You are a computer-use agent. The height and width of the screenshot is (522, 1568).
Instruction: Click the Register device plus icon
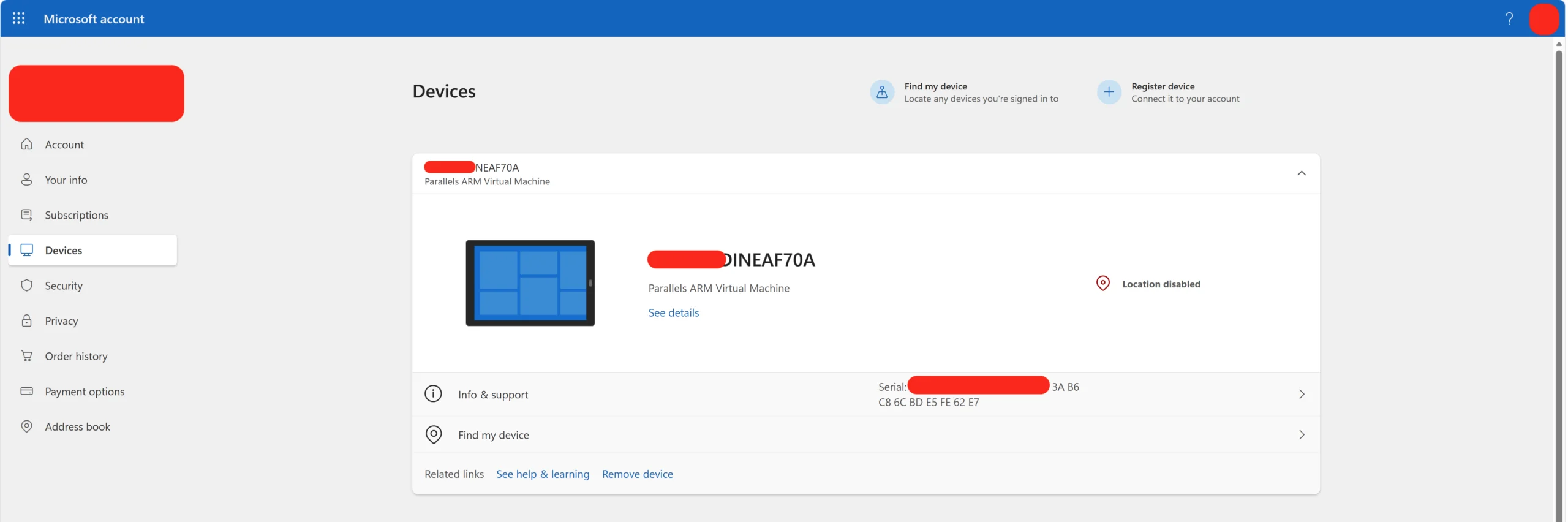1109,92
